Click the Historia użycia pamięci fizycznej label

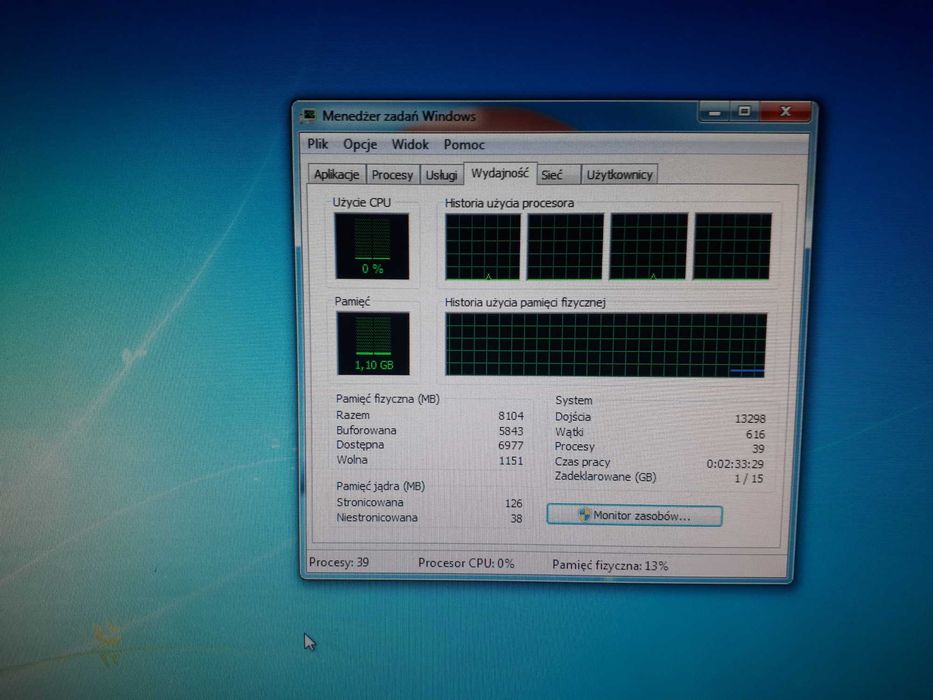525,302
